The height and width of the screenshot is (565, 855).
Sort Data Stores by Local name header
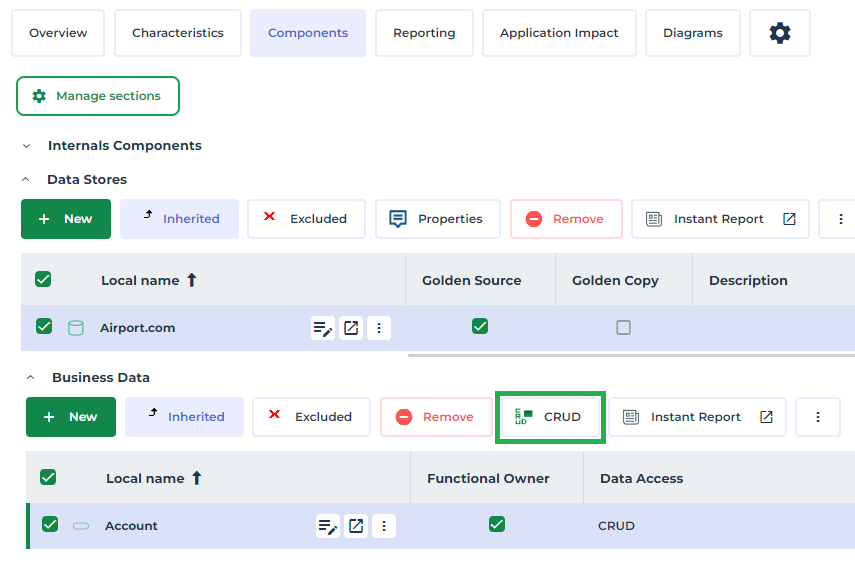[140, 281]
